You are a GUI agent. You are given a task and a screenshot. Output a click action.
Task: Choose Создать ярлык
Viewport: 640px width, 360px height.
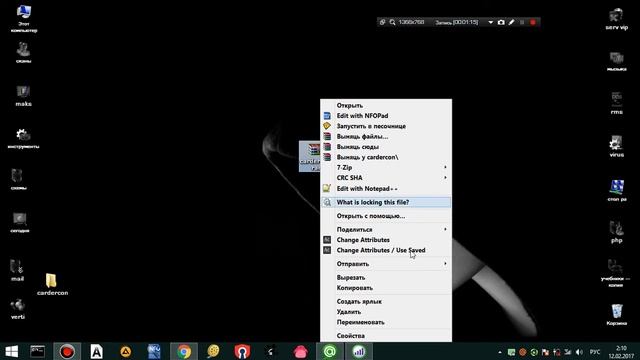tap(386, 302)
